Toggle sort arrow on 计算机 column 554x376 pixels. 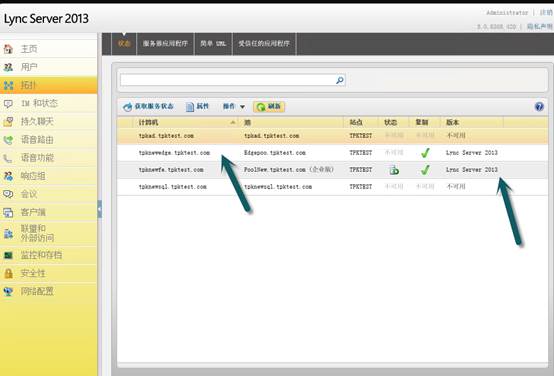point(233,123)
